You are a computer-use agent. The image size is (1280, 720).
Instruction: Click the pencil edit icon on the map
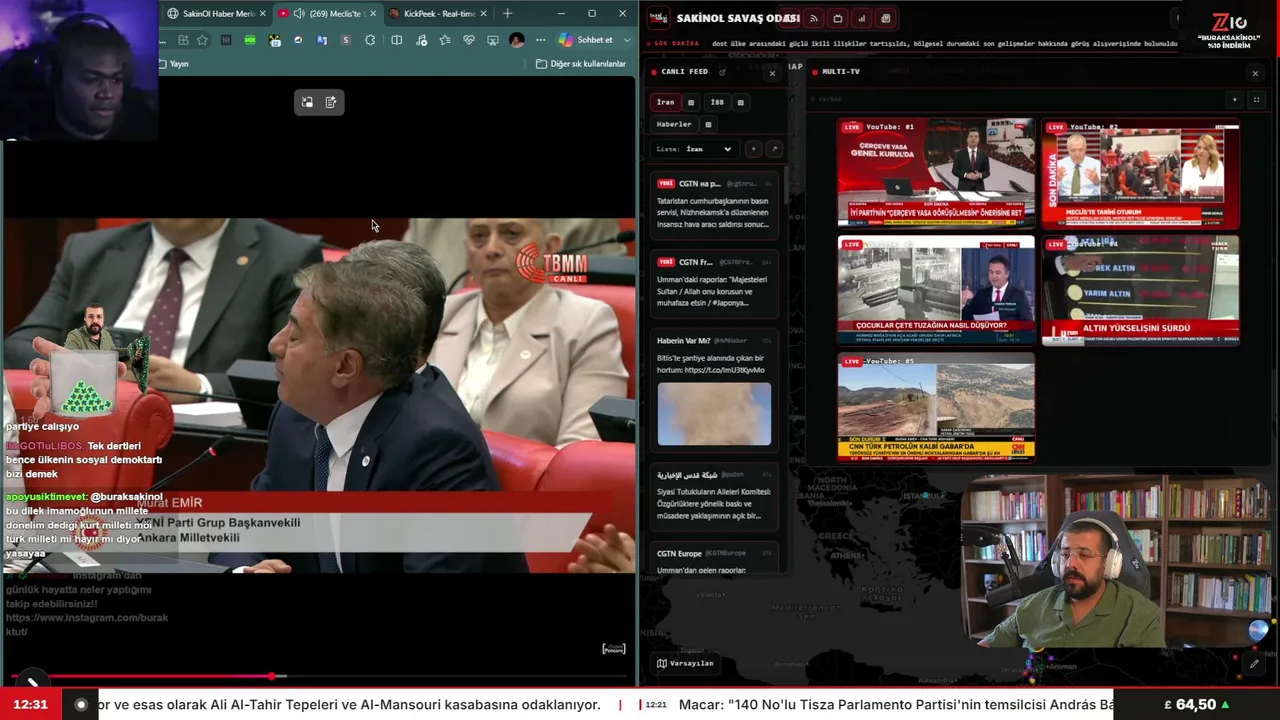tap(1254, 664)
